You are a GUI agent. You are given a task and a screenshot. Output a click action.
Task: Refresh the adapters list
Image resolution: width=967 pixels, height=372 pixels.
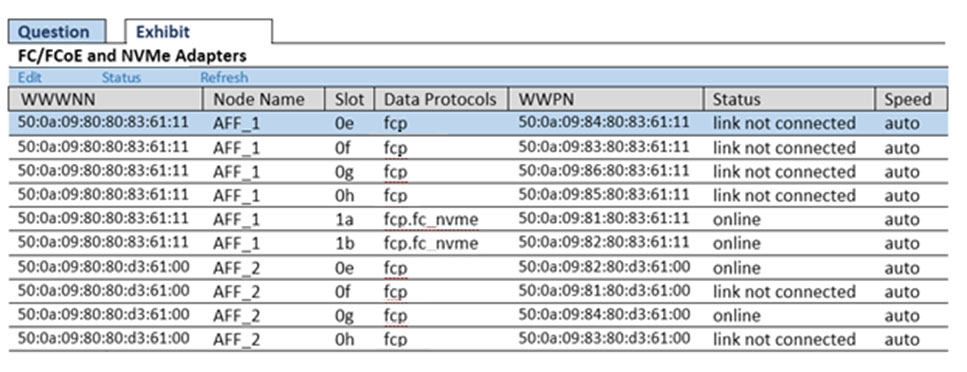coord(224,77)
